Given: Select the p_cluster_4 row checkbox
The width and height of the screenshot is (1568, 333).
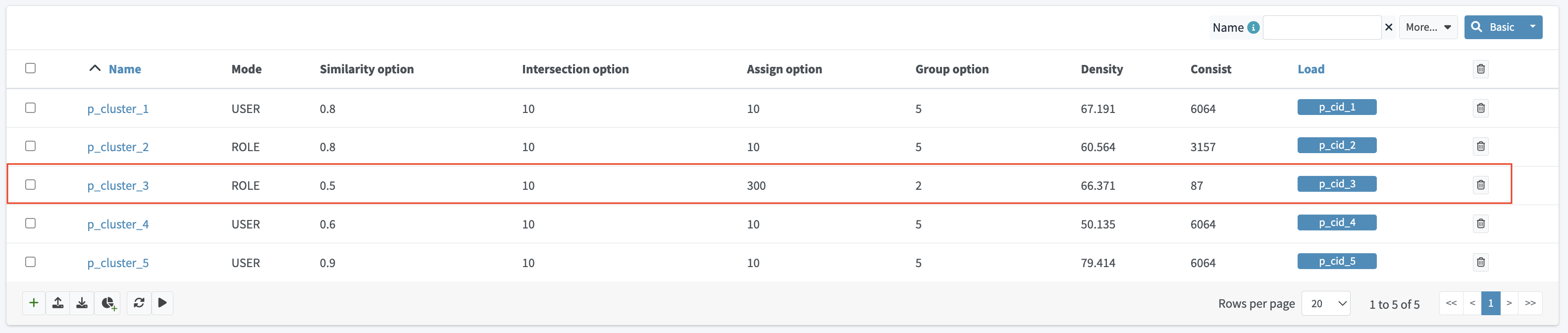Looking at the screenshot, I should (30, 223).
